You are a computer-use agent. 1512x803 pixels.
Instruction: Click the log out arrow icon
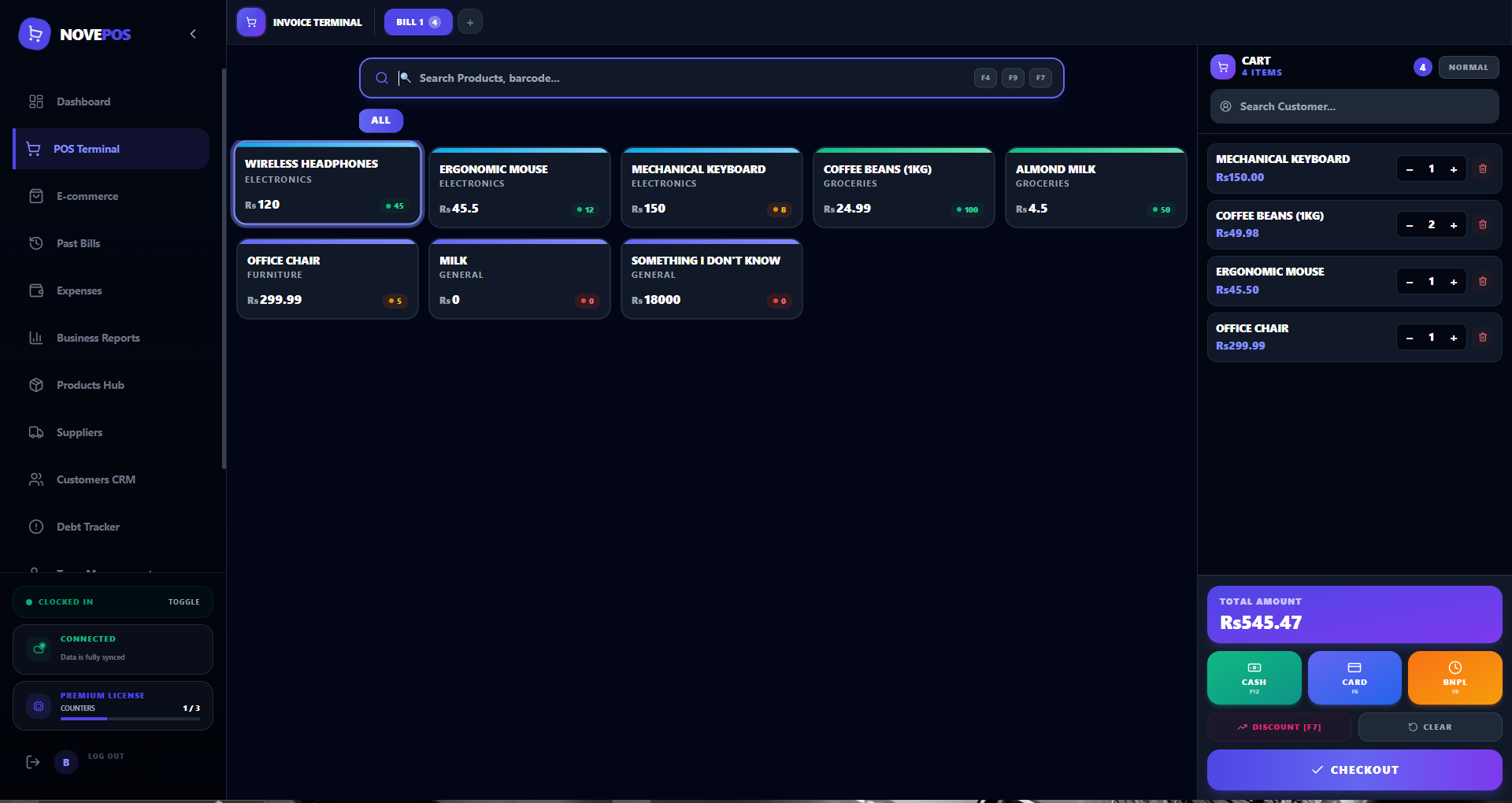tap(32, 762)
